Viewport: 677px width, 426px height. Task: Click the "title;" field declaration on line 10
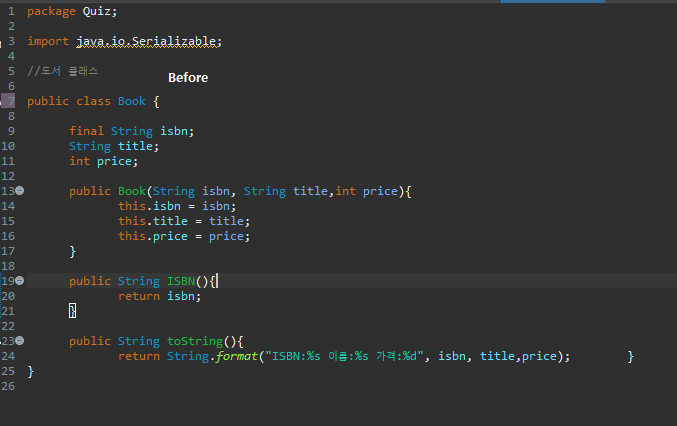[x=139, y=146]
